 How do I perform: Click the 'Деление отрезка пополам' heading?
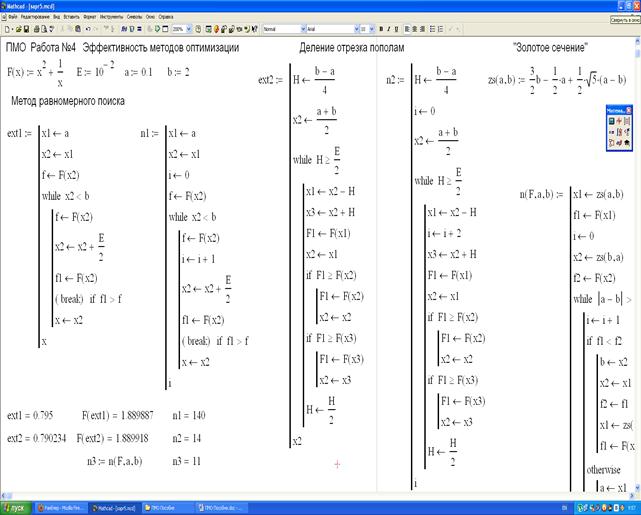pyautogui.click(x=352, y=48)
